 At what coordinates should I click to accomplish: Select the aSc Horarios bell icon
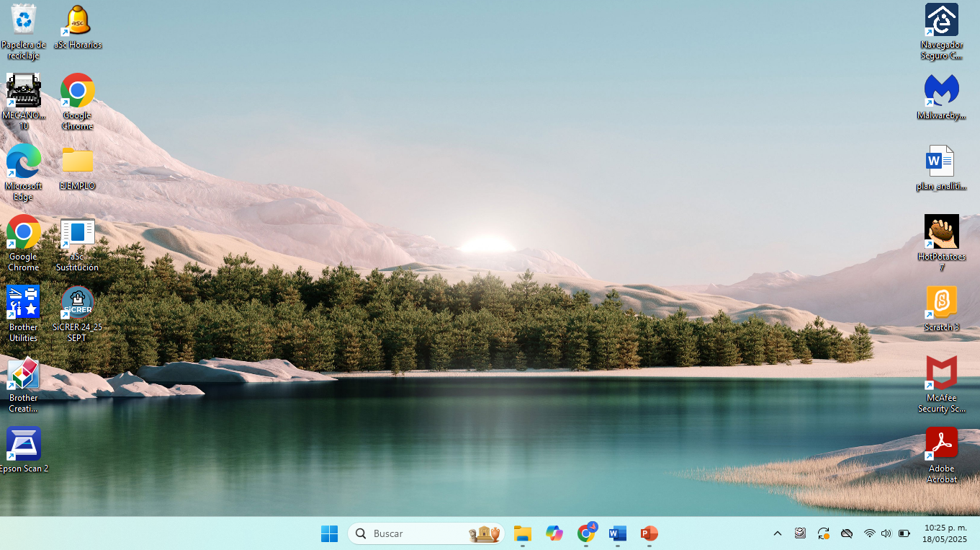[78, 28]
